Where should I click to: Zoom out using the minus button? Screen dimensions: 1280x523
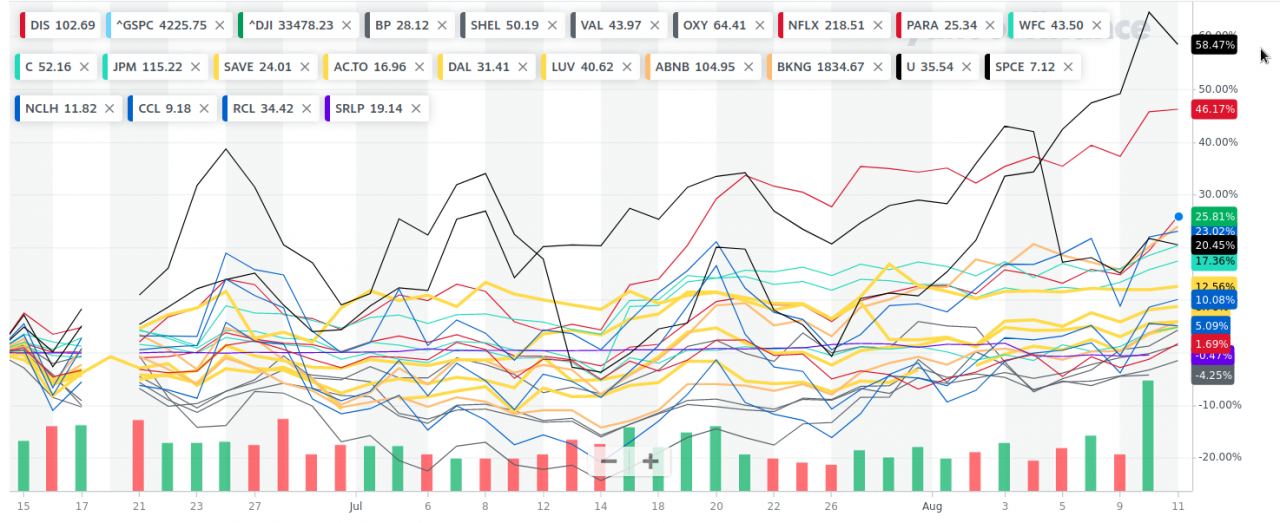coord(608,461)
